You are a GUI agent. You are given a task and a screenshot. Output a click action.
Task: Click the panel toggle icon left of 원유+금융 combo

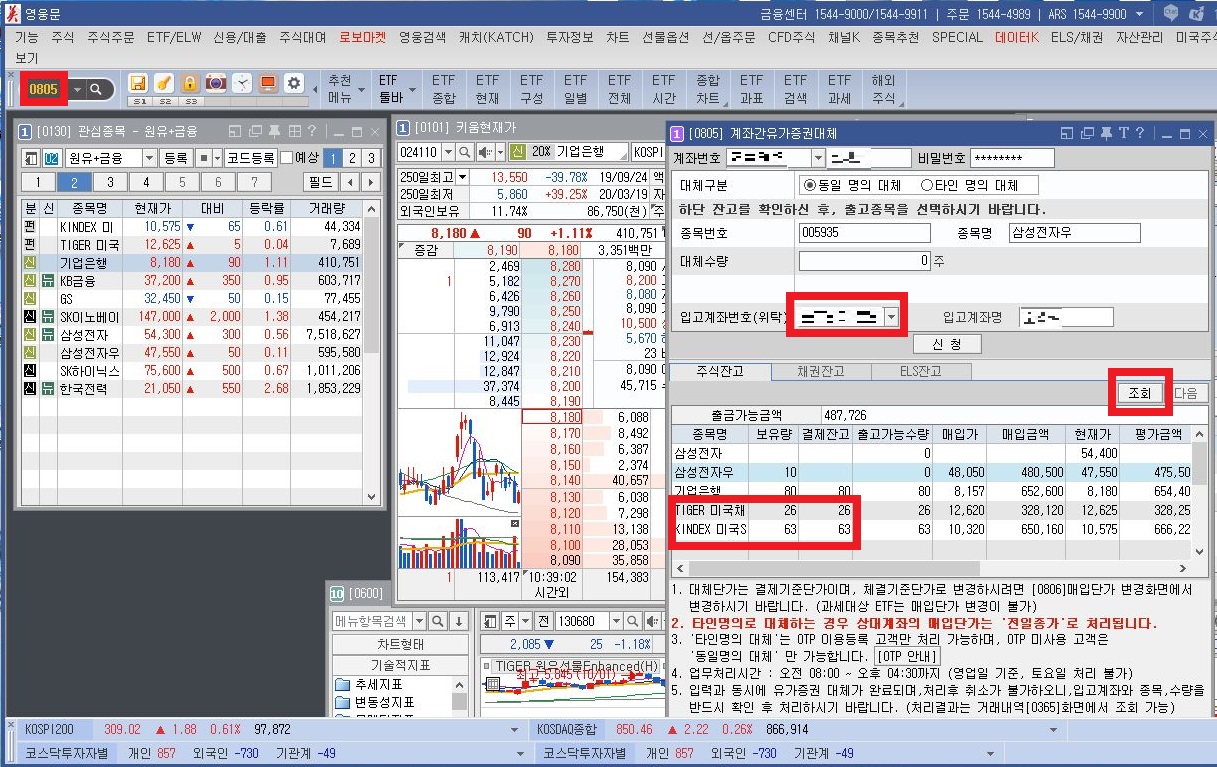click(x=31, y=158)
